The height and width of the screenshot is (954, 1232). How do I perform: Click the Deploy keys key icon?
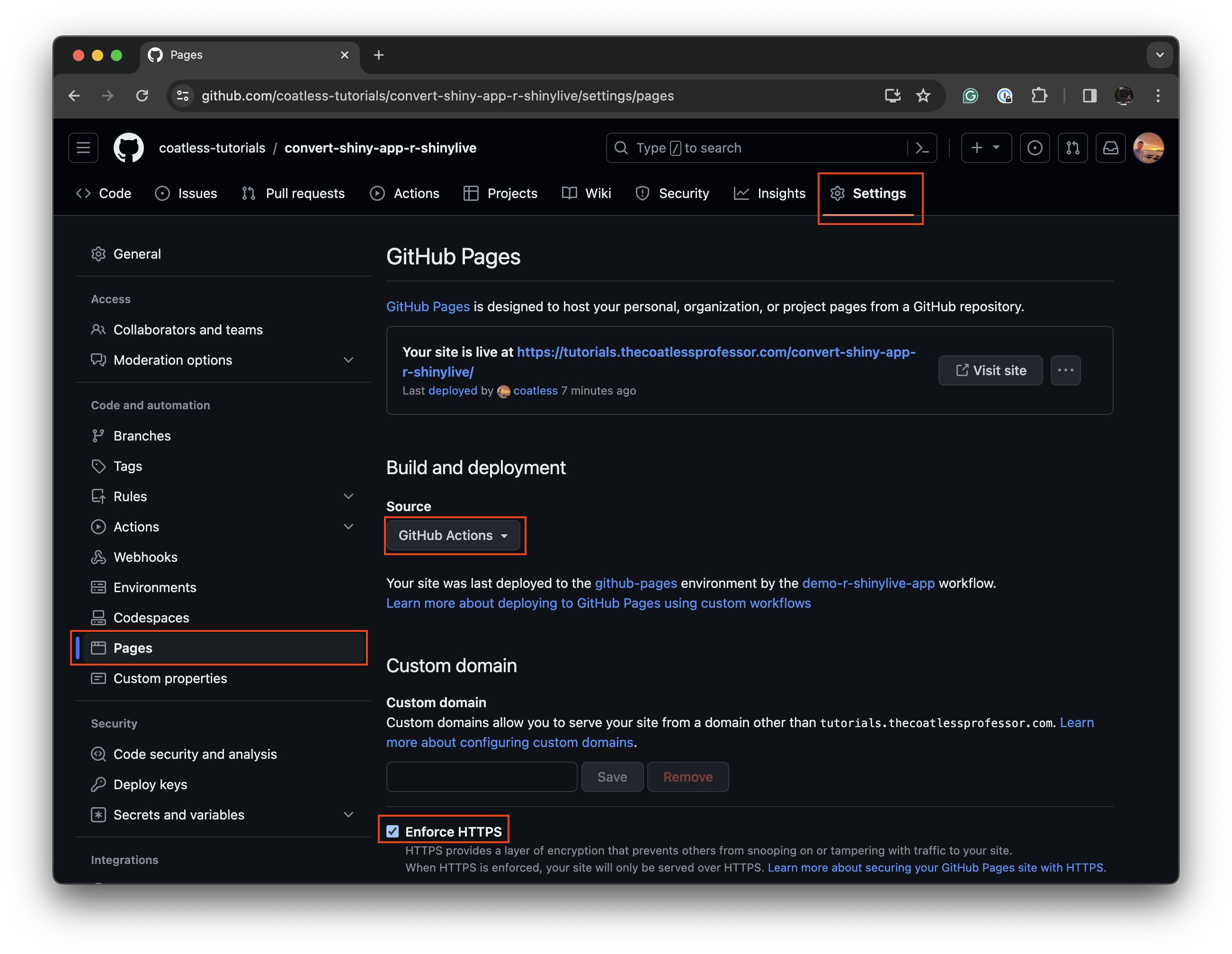(98, 784)
